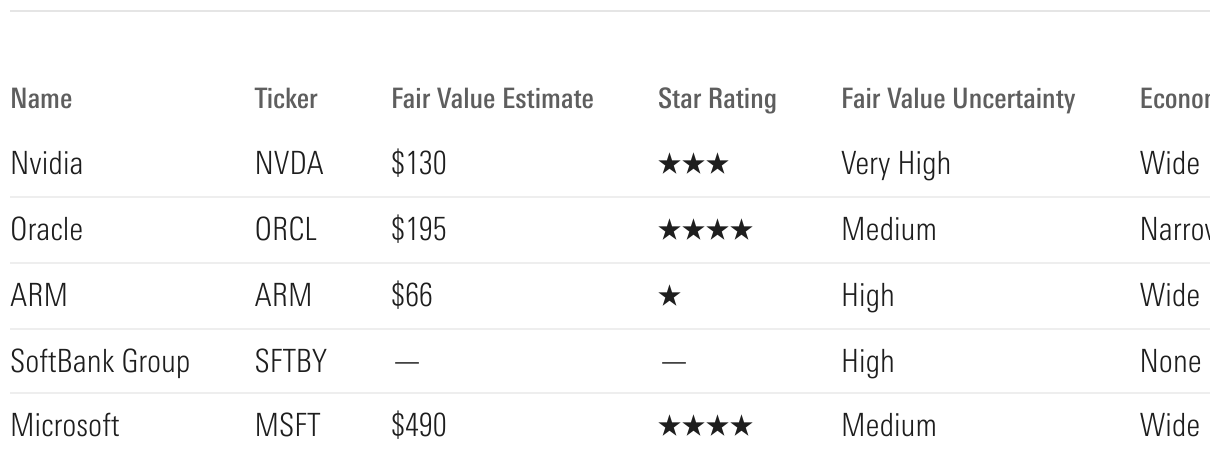
Task: Click the Ticker column header
Action: coord(286,99)
